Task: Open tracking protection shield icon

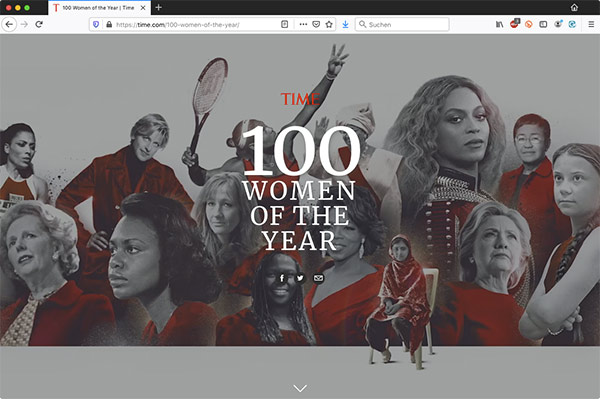Action: click(x=96, y=24)
